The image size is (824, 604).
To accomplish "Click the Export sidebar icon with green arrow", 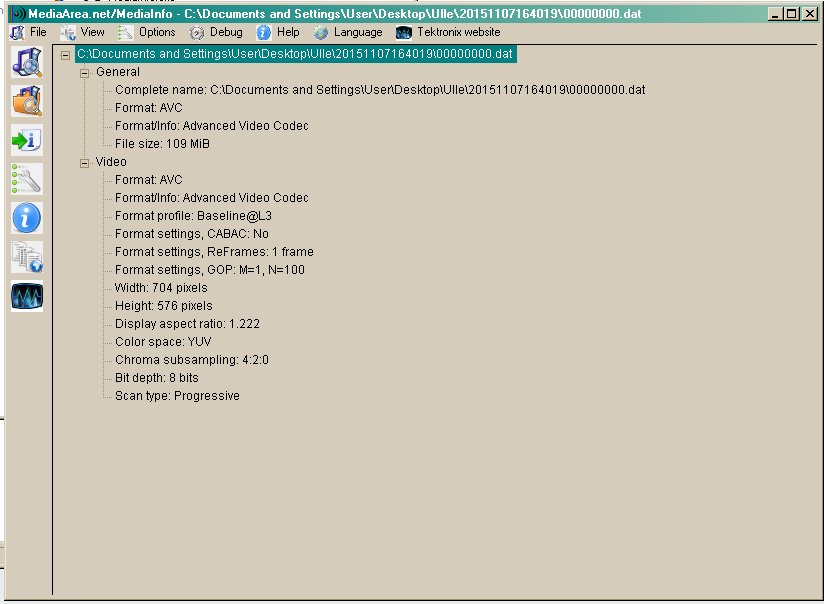I will 27,140.
